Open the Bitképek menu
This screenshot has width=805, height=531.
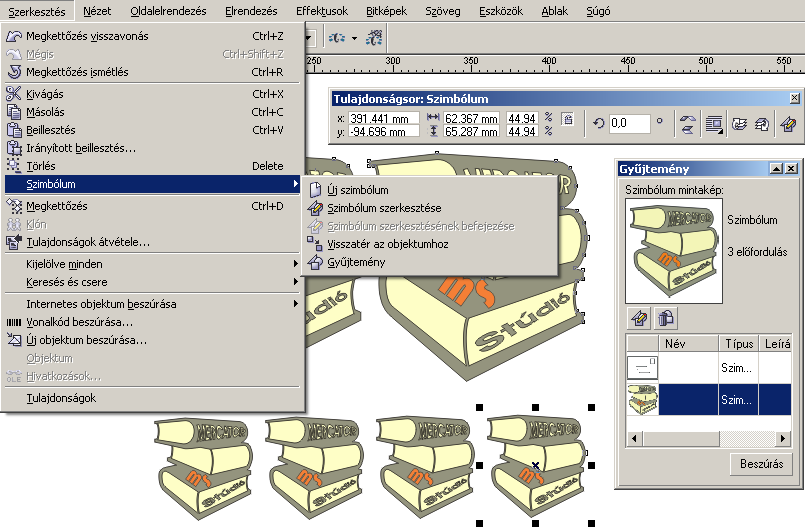point(387,11)
